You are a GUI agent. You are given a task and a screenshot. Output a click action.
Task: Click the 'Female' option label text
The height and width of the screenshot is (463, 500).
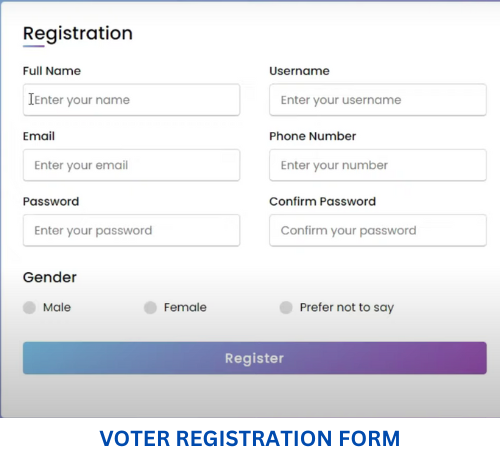click(185, 307)
